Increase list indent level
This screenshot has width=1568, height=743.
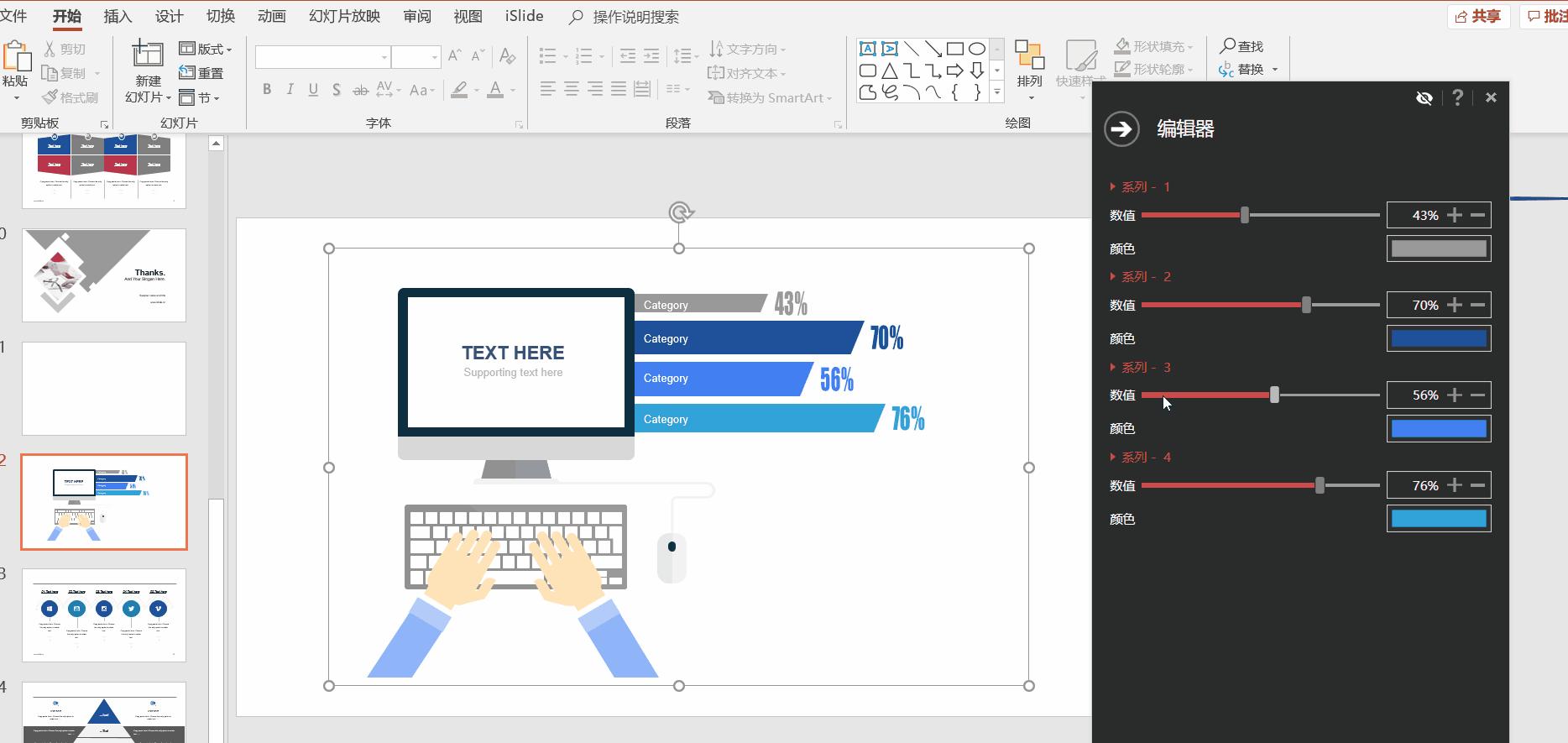pyautogui.click(x=651, y=56)
